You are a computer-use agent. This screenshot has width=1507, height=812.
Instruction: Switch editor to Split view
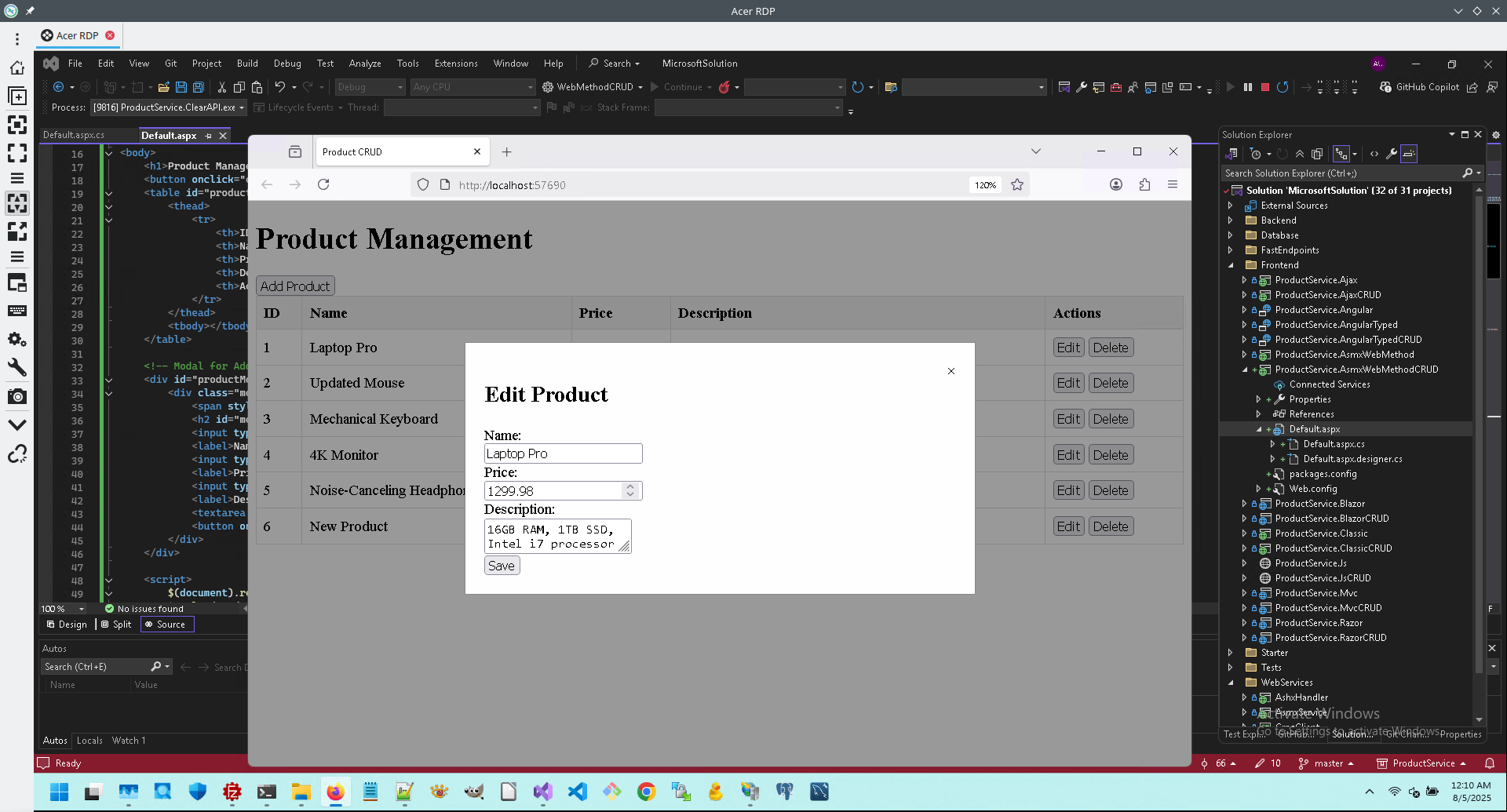tap(116, 624)
